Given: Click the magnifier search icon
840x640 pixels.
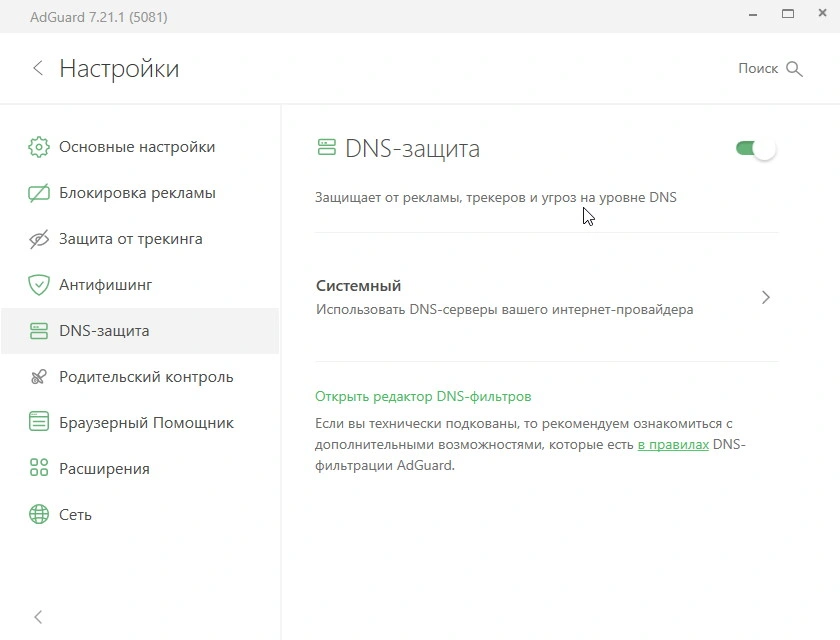Looking at the screenshot, I should tap(794, 69).
